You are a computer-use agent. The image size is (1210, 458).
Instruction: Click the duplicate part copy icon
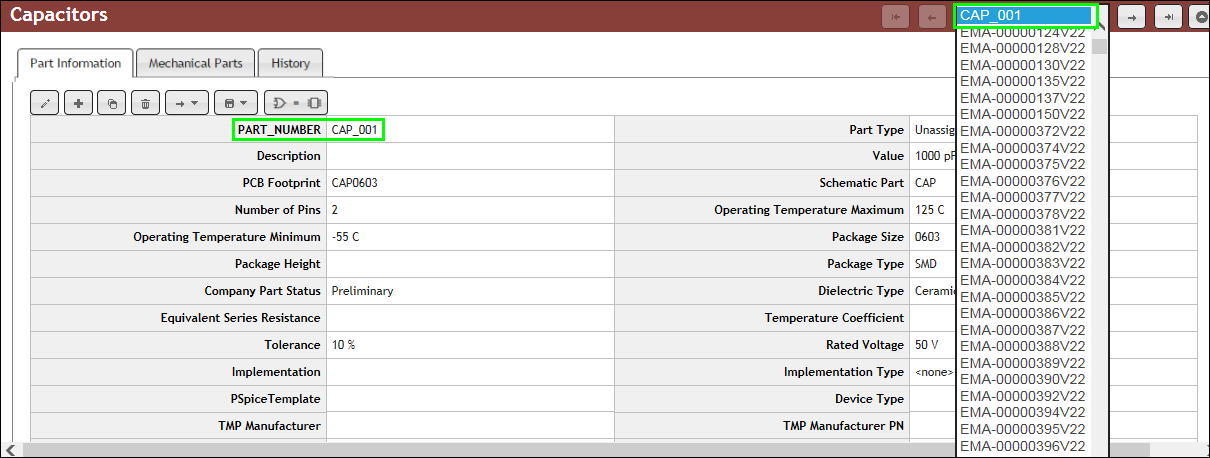pos(112,102)
